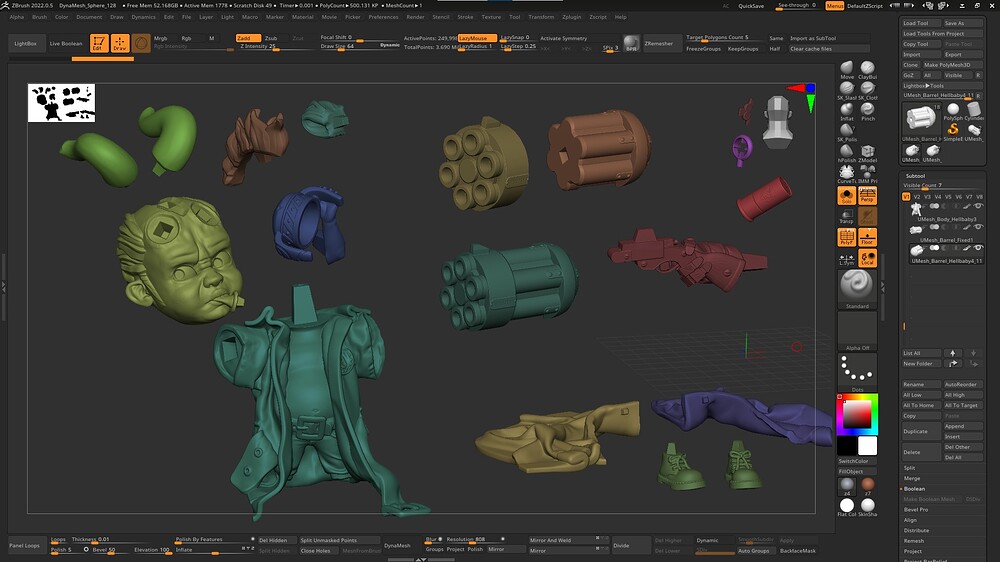Select the Move brush
This screenshot has width=1000, height=562.
847,68
